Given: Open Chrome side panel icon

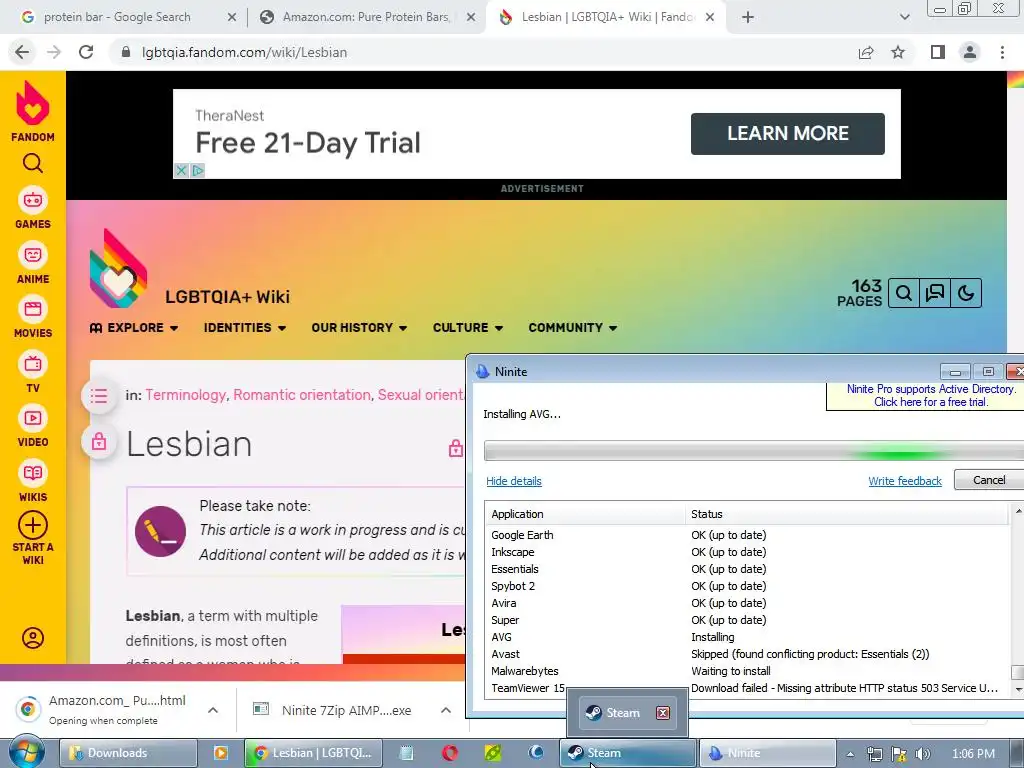Looking at the screenshot, I should [938, 52].
